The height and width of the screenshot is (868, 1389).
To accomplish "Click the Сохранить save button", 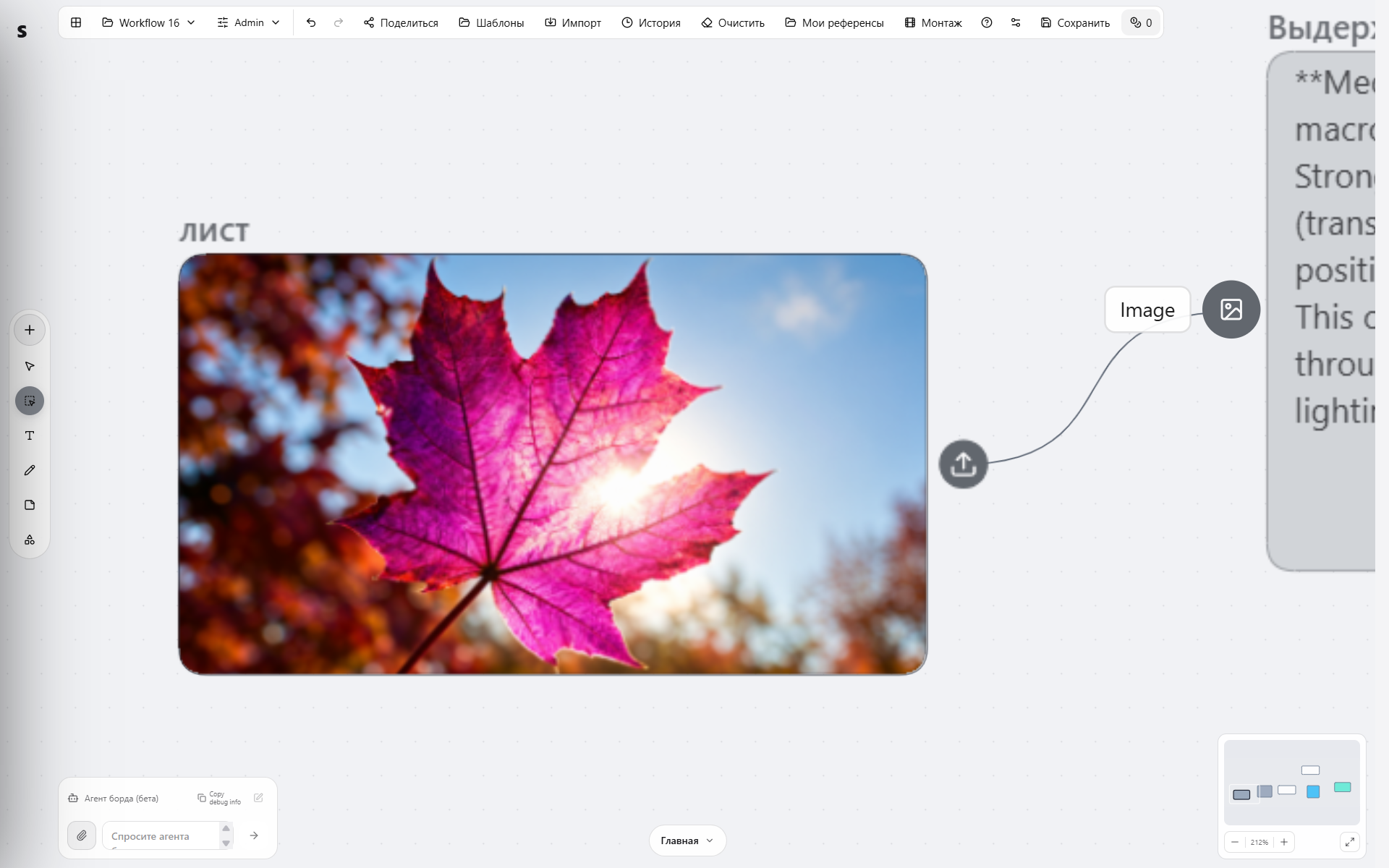I will click(1075, 22).
